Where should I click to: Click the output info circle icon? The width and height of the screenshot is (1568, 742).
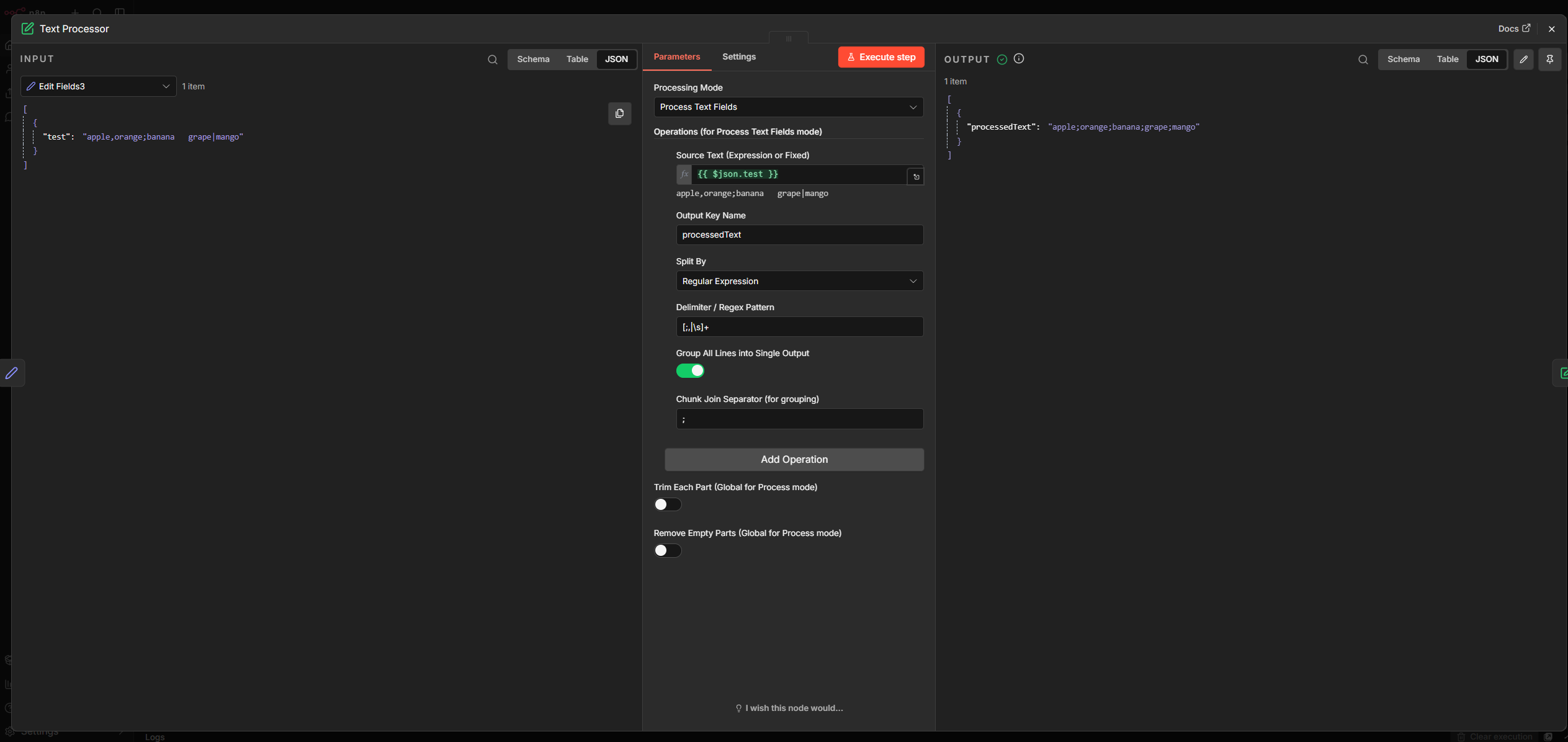click(x=1019, y=58)
